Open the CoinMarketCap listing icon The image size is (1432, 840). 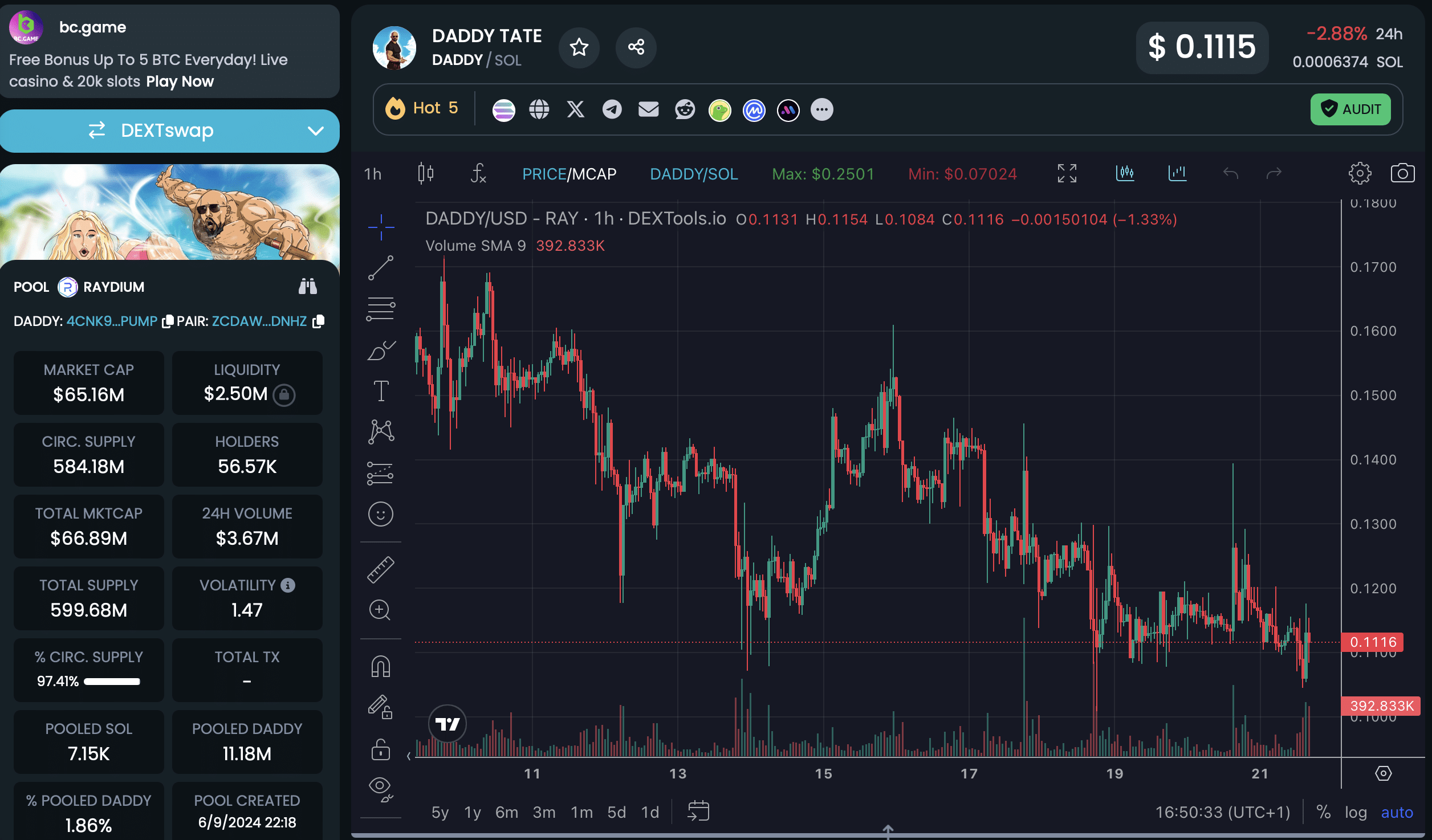tap(754, 110)
